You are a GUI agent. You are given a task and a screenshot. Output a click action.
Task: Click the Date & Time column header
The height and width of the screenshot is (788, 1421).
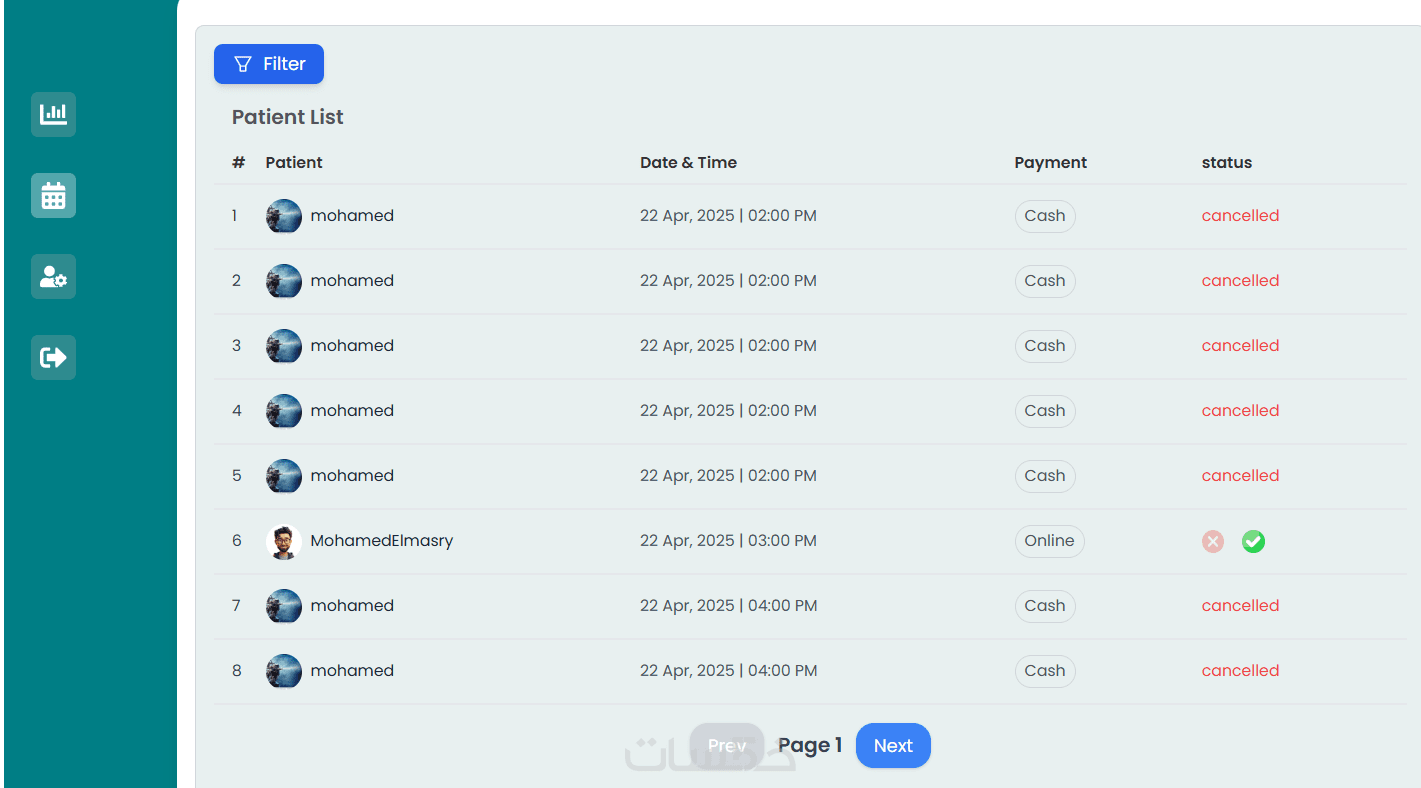coord(688,163)
